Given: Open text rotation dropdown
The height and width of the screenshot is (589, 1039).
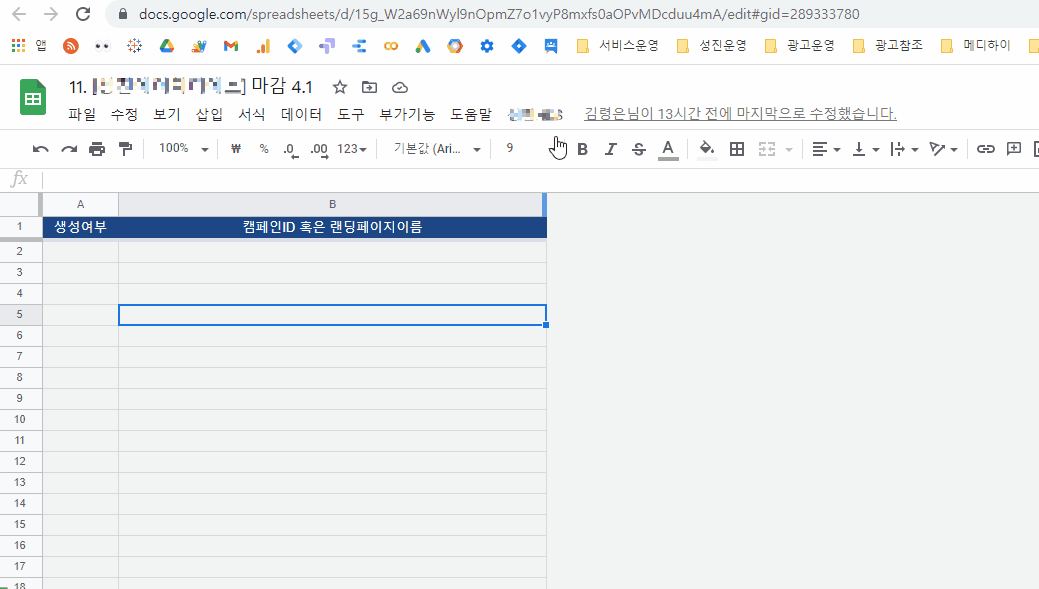Looking at the screenshot, I should tap(944, 149).
